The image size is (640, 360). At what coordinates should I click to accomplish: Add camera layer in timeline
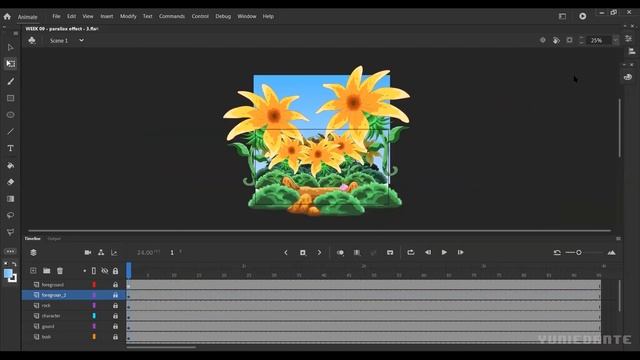88,253
